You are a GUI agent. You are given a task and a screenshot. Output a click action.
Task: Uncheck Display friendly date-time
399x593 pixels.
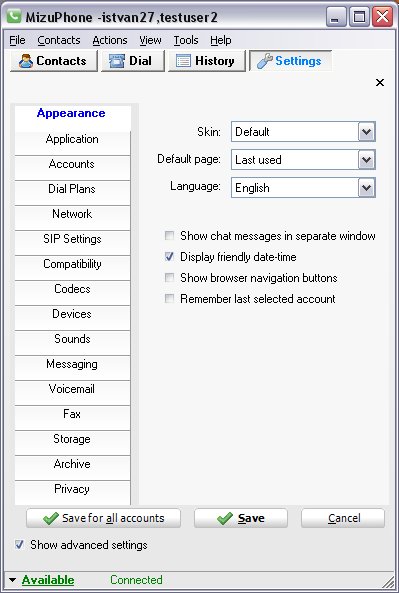pos(169,257)
